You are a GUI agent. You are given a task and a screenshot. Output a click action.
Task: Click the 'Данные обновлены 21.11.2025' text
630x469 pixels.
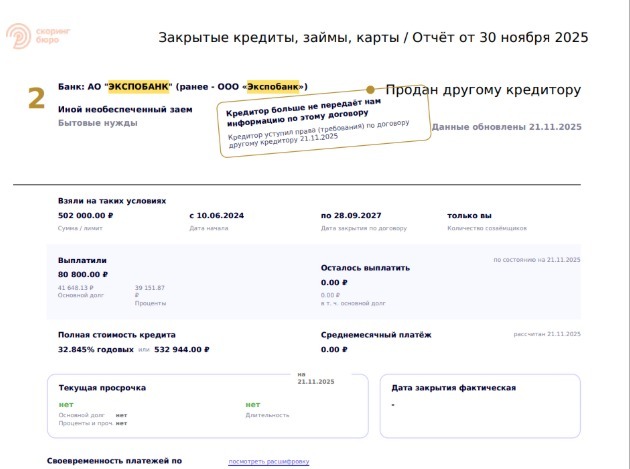[506, 127]
